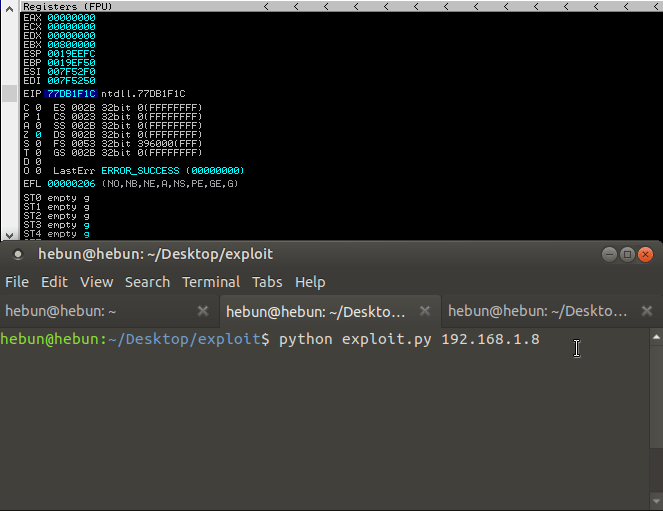Click the ST0 empty register row

click(x=57, y=198)
